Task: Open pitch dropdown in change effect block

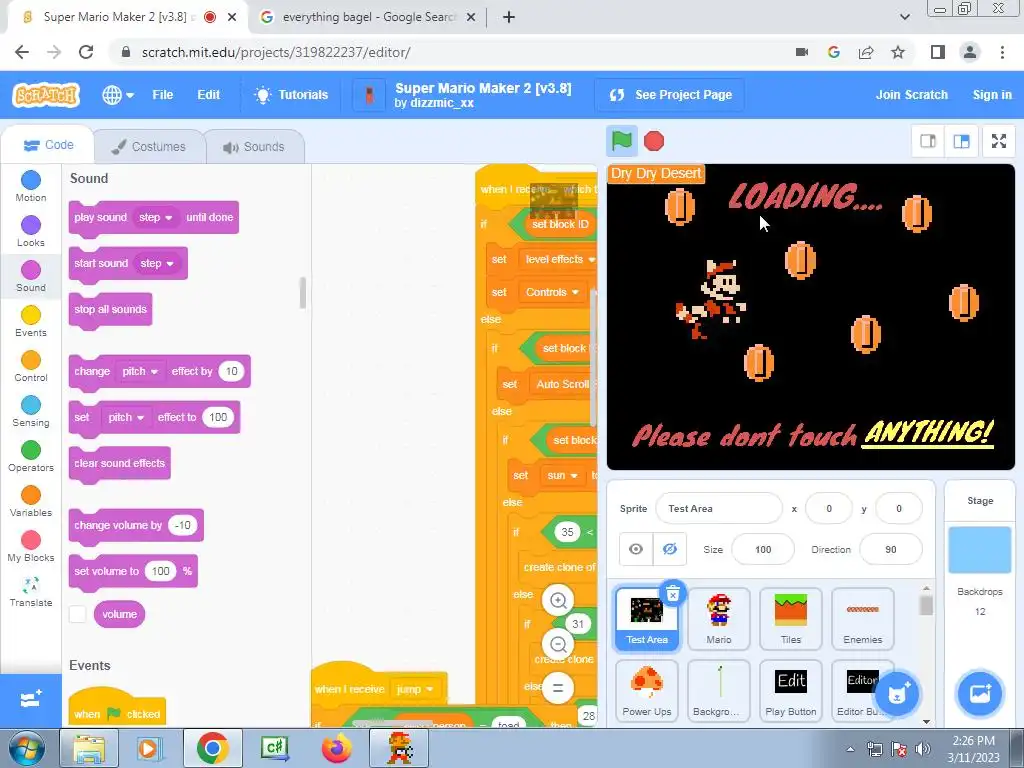Action: [140, 371]
